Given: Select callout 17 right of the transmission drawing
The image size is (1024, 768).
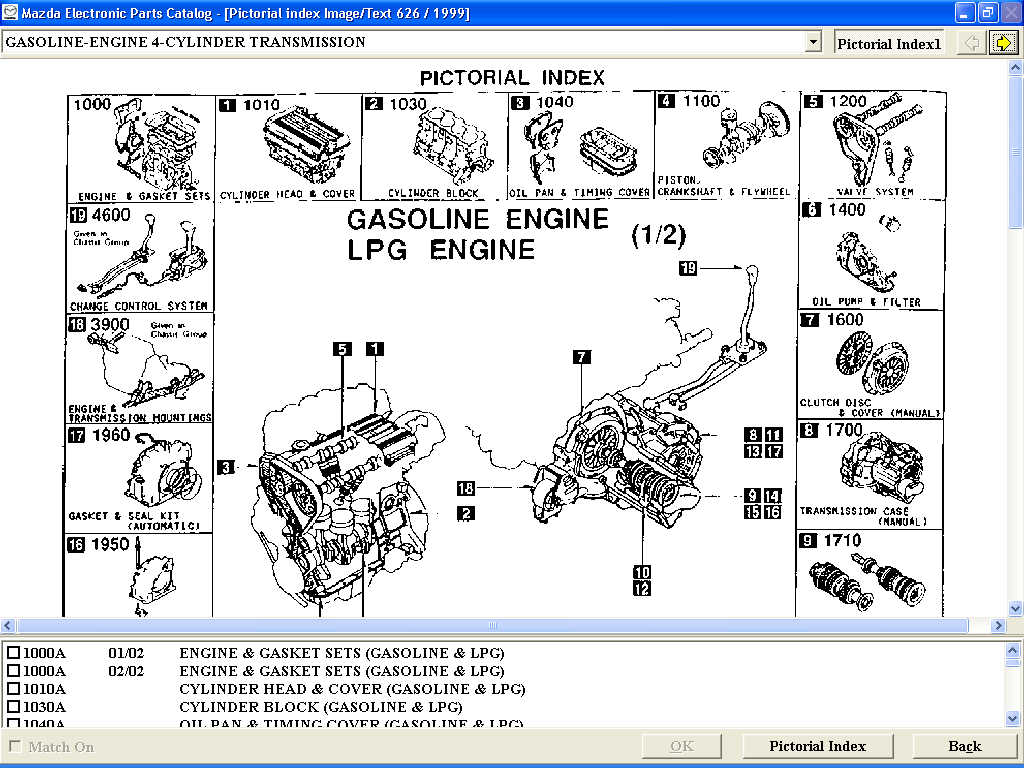Looking at the screenshot, I should (773, 451).
